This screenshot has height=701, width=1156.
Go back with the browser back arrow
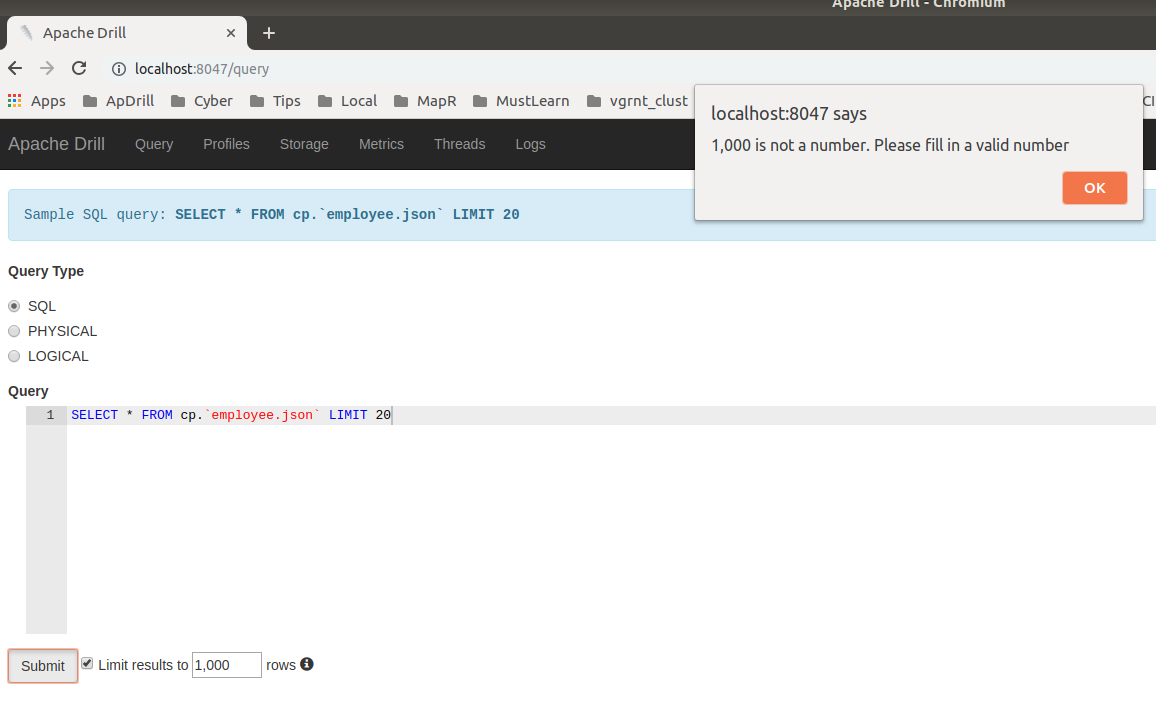(x=15, y=69)
